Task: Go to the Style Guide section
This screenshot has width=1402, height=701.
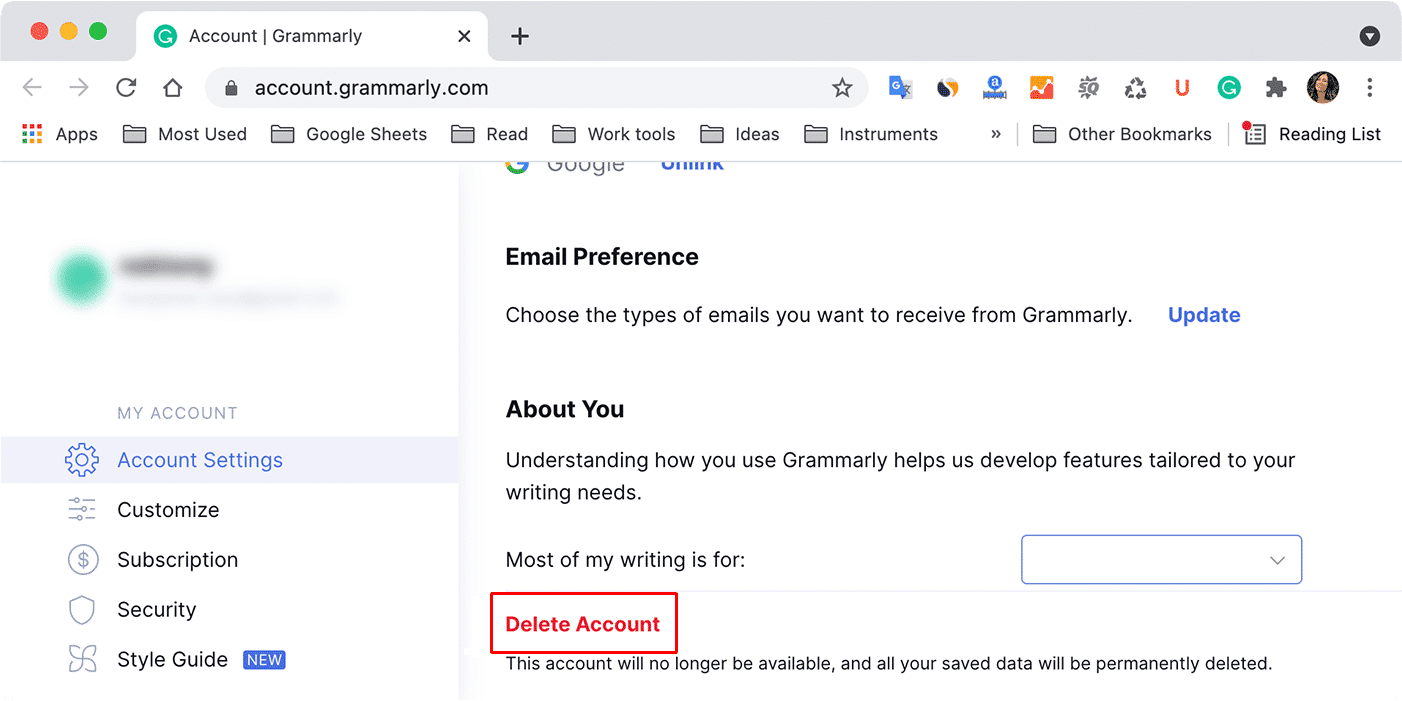Action: click(173, 660)
